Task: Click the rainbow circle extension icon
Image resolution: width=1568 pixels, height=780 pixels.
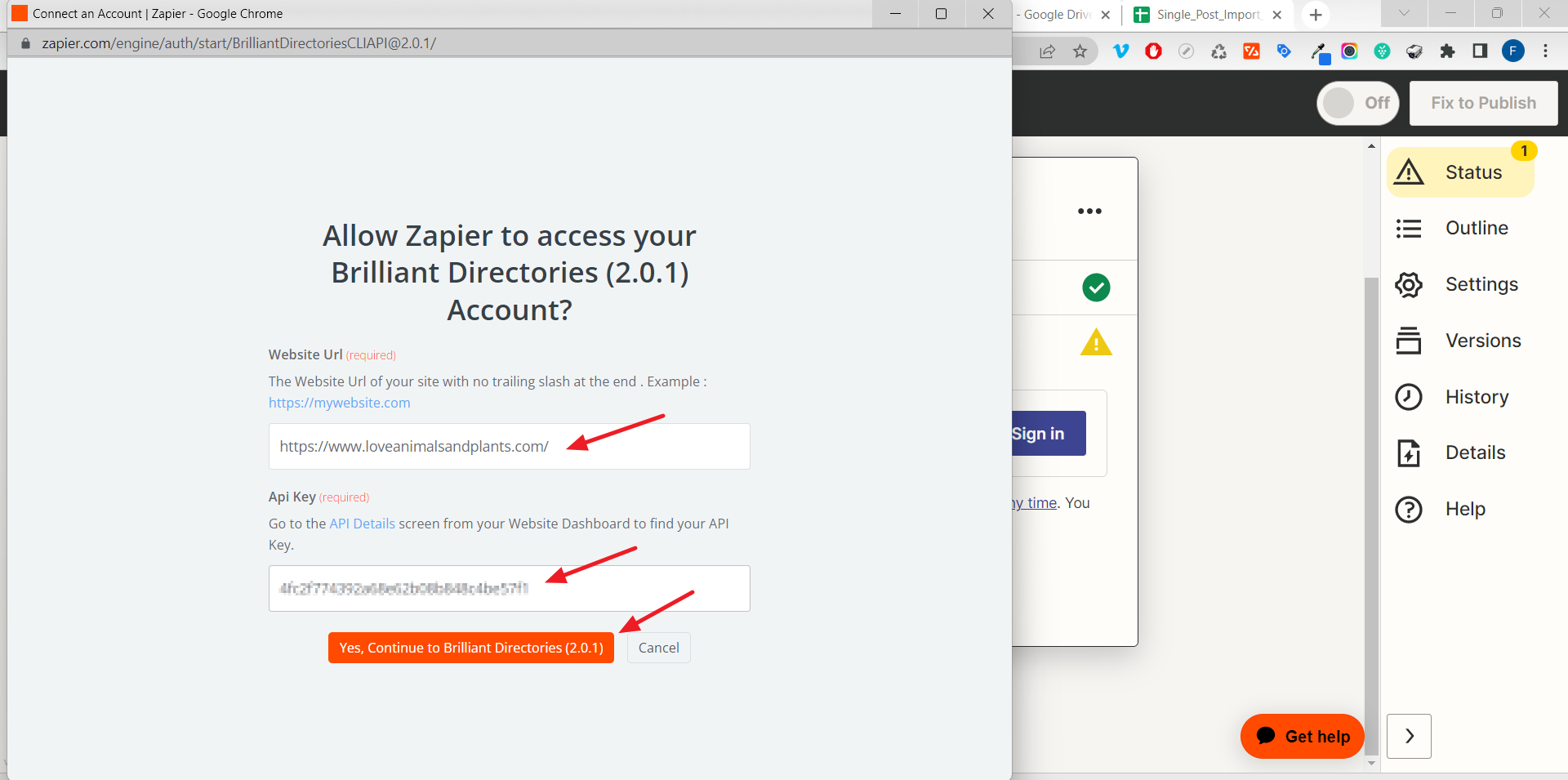Action: click(x=1350, y=51)
